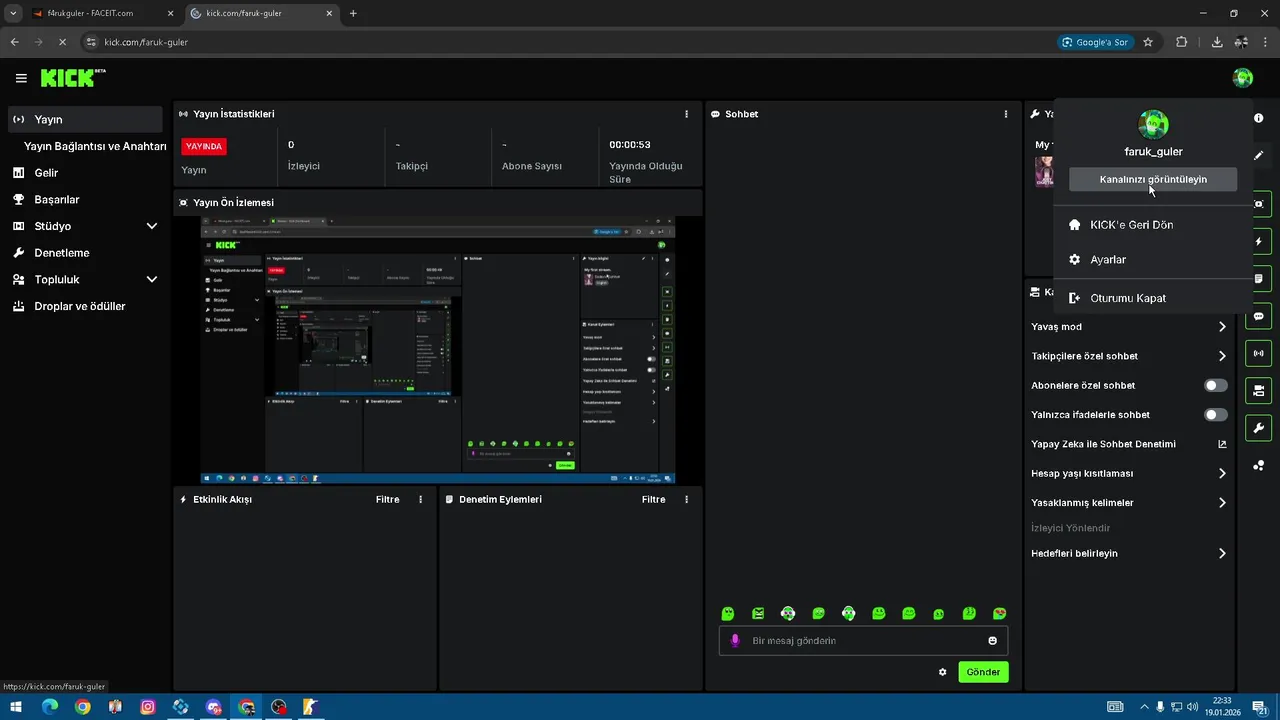Open the profile avatar in the top bar
The width and height of the screenshot is (1280, 720).
[x=1243, y=78]
